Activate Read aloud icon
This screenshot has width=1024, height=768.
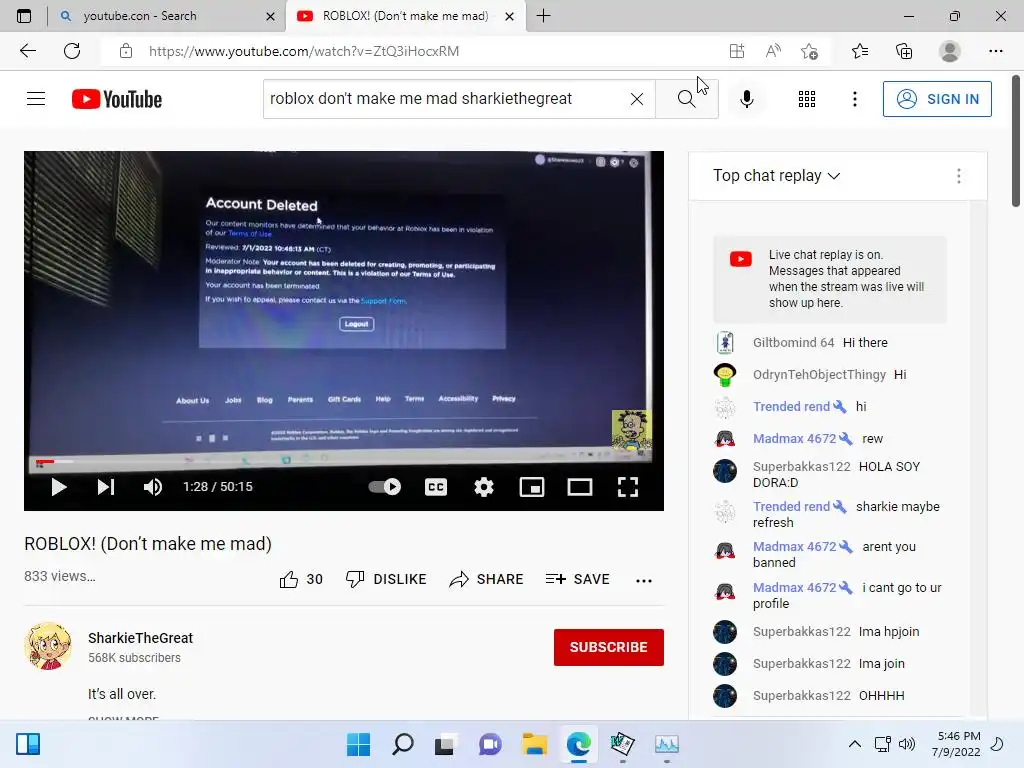[x=773, y=51]
